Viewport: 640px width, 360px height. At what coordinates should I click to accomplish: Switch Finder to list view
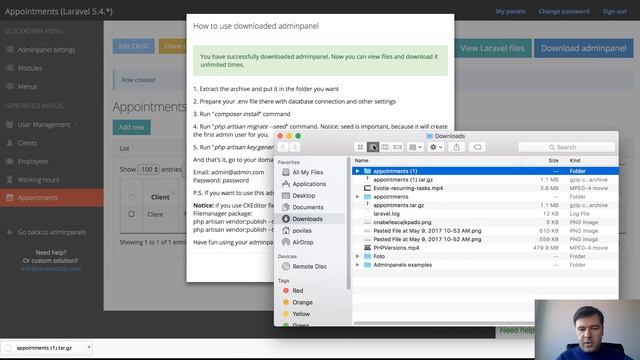pos(373,147)
